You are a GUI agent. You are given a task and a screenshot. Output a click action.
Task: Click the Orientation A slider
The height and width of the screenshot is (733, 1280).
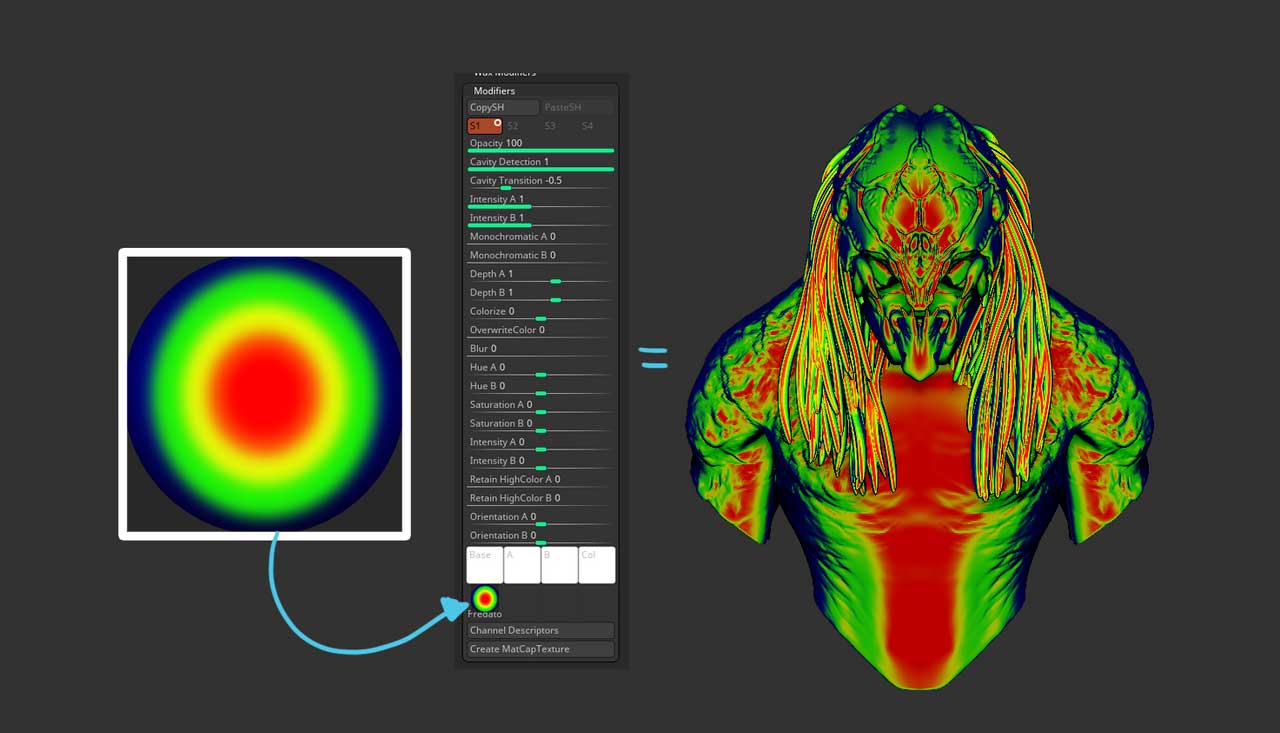(541, 518)
